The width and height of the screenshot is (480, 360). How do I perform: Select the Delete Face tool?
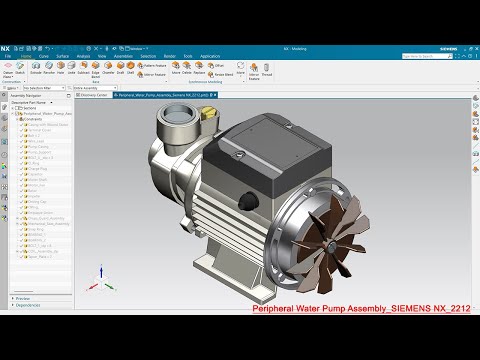[187, 68]
